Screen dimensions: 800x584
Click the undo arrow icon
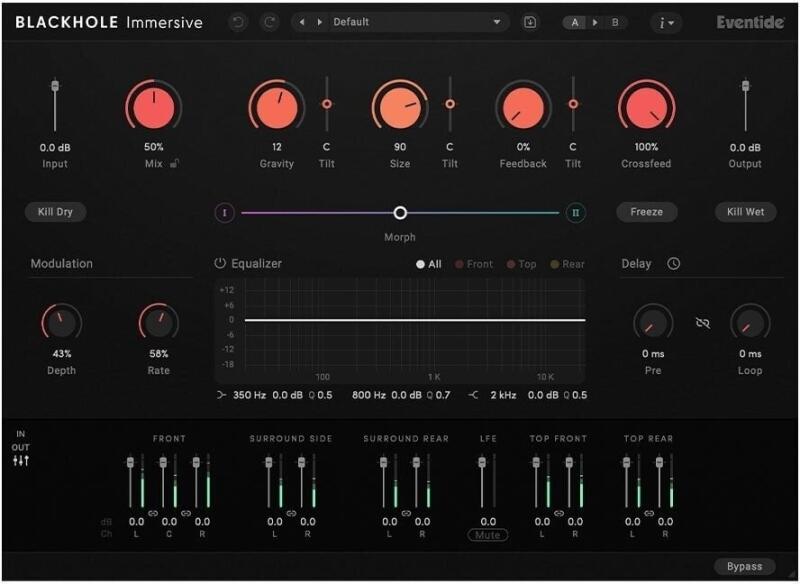point(238,22)
